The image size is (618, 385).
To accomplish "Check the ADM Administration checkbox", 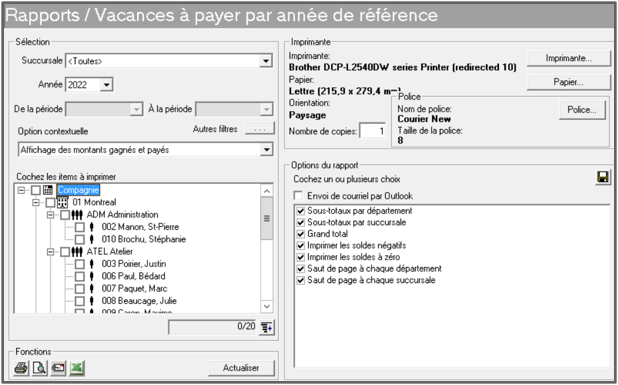I will point(65,215).
